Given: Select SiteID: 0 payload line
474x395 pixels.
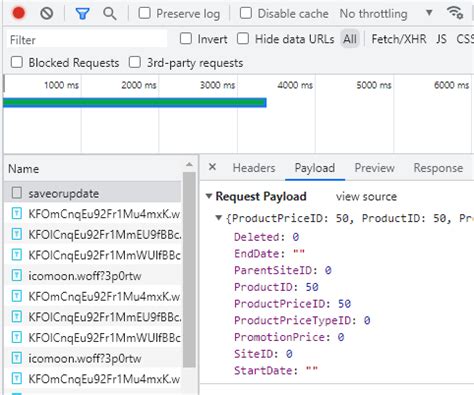Looking at the screenshot, I should click(x=263, y=354).
